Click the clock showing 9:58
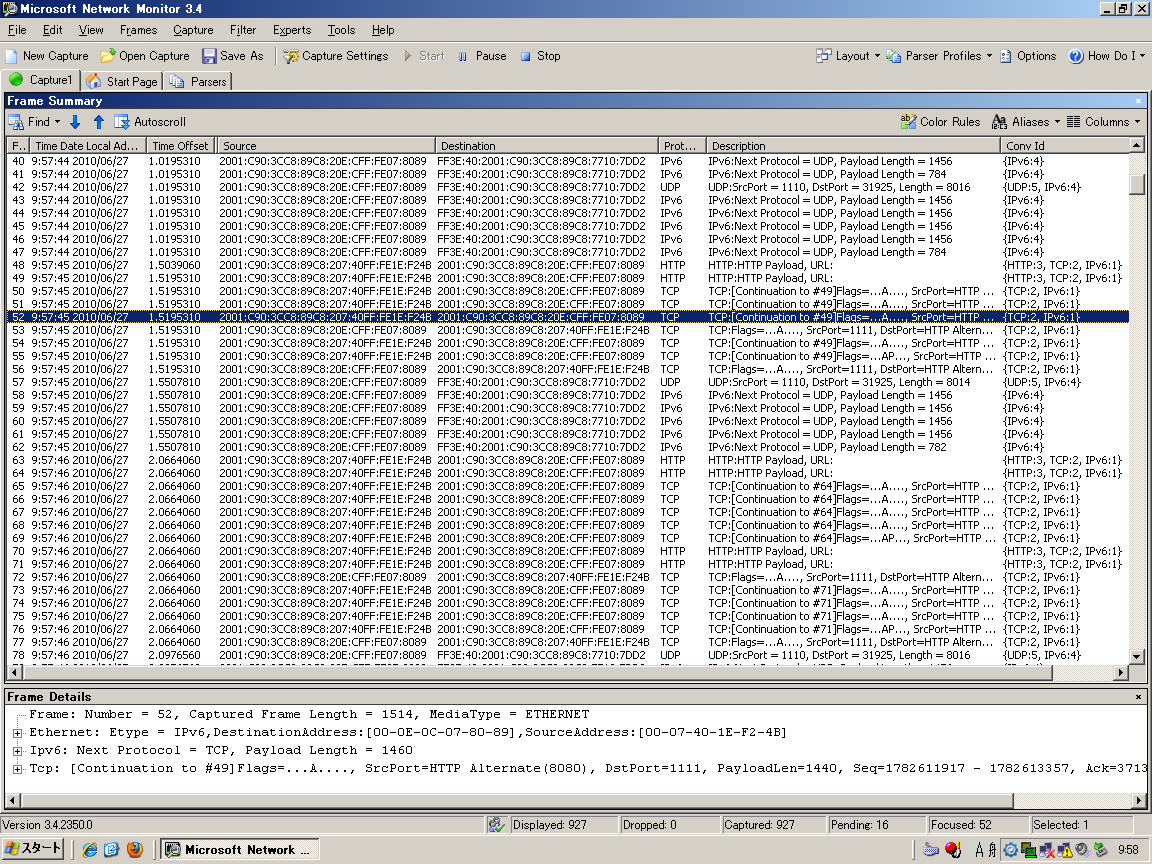The width and height of the screenshot is (1152, 864). point(1128,850)
